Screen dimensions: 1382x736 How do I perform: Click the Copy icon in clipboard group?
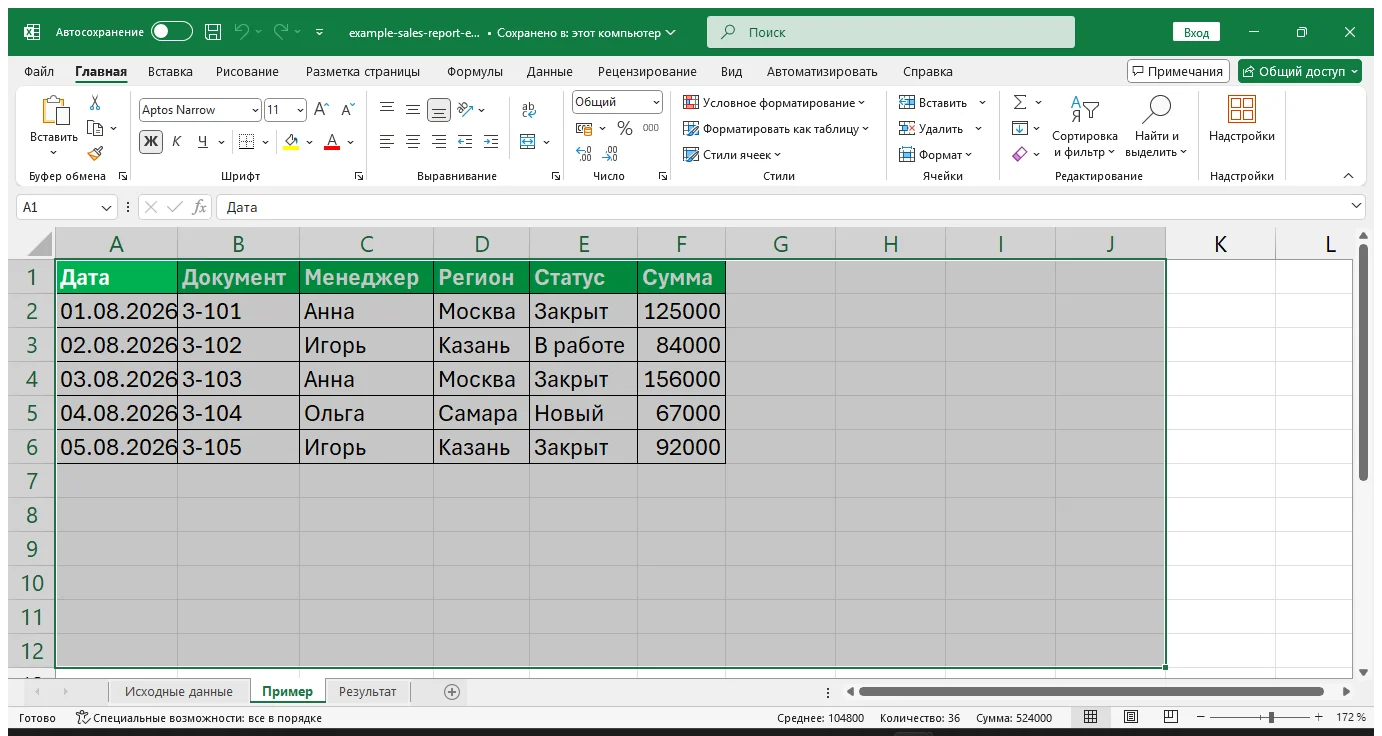tap(96, 128)
